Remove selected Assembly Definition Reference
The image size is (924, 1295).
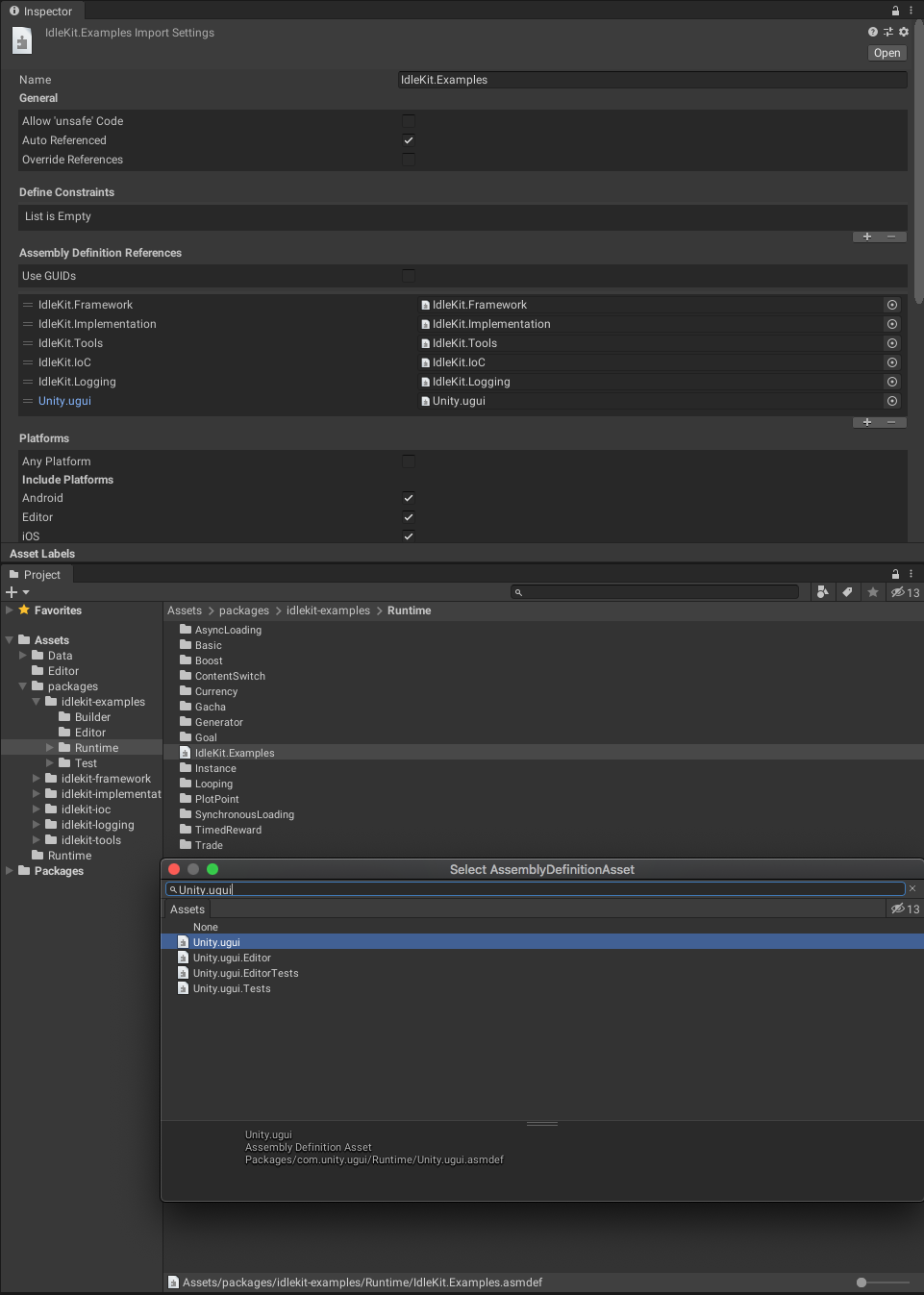(x=891, y=422)
